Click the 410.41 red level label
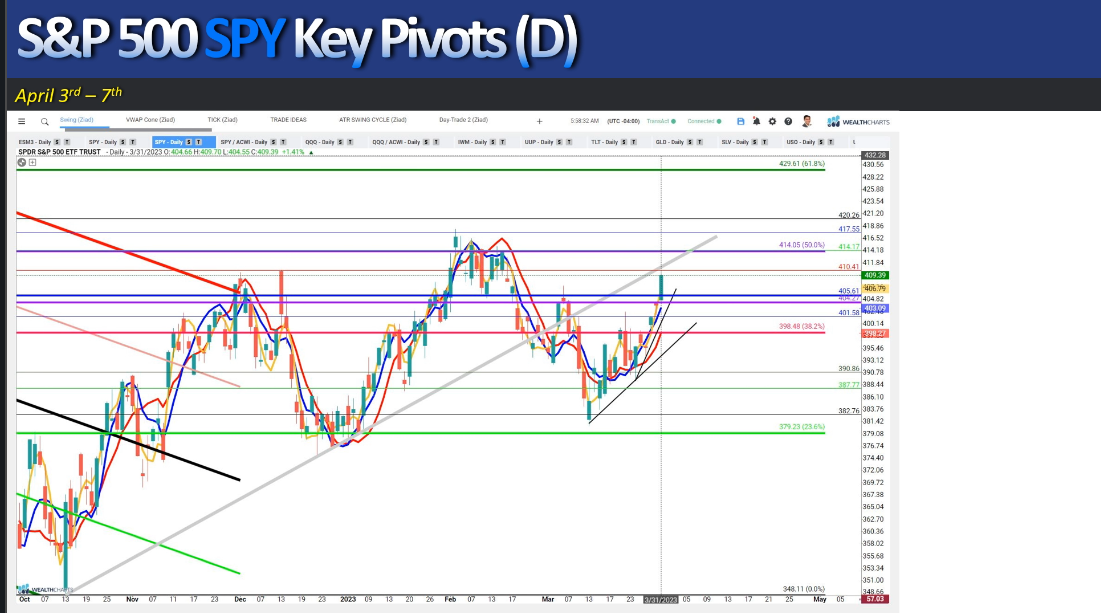Screen dimensions: 1101x613 (849, 267)
